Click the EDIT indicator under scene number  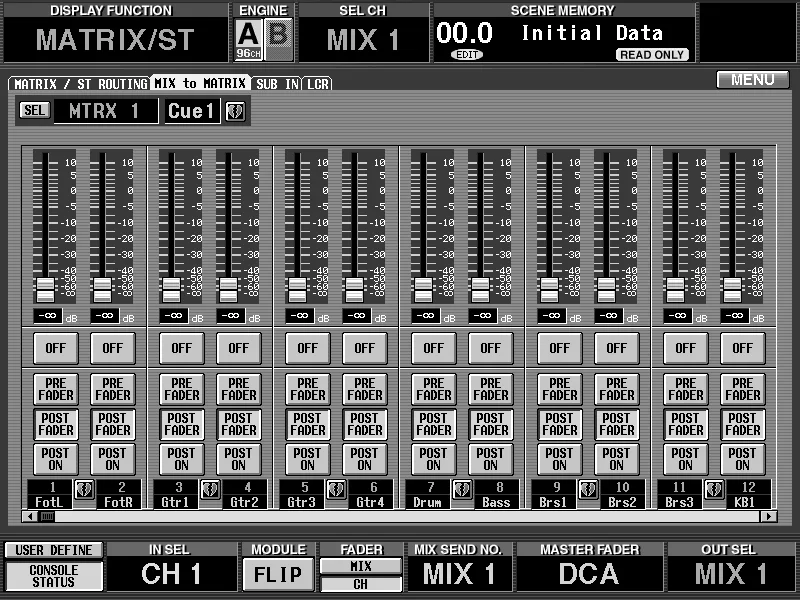(x=467, y=55)
